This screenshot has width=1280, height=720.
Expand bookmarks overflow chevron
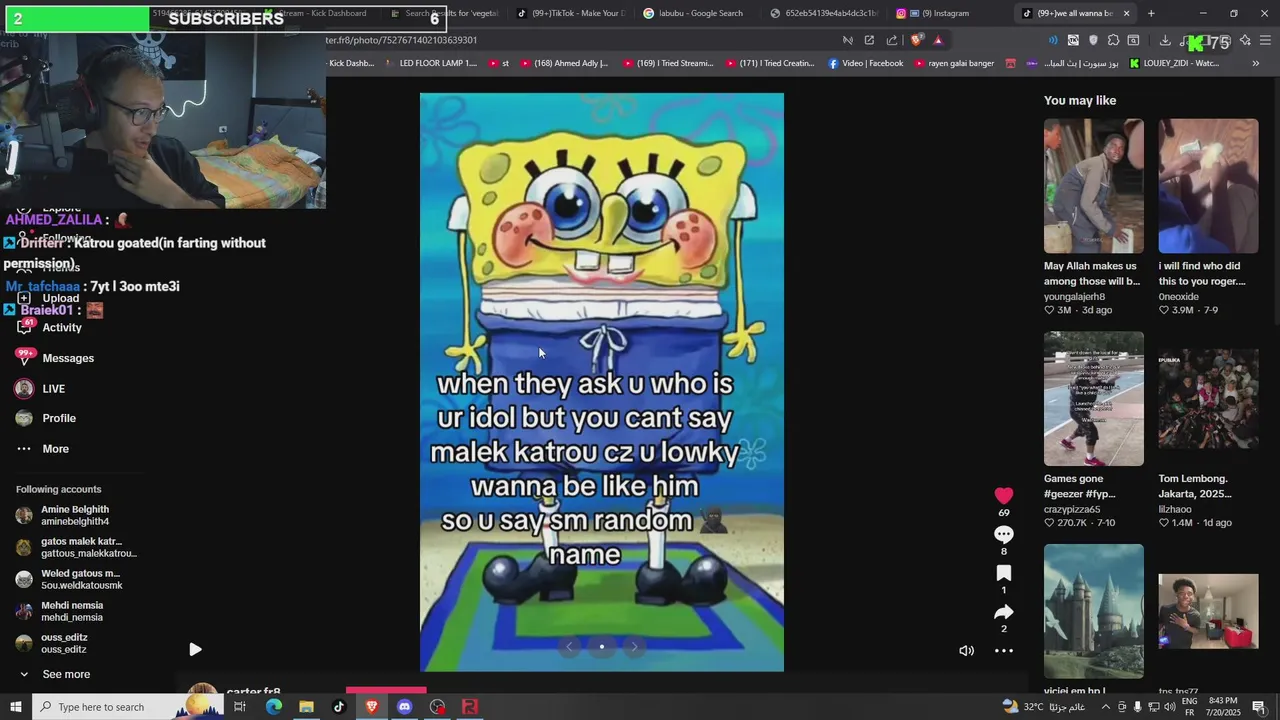pyautogui.click(x=1256, y=63)
